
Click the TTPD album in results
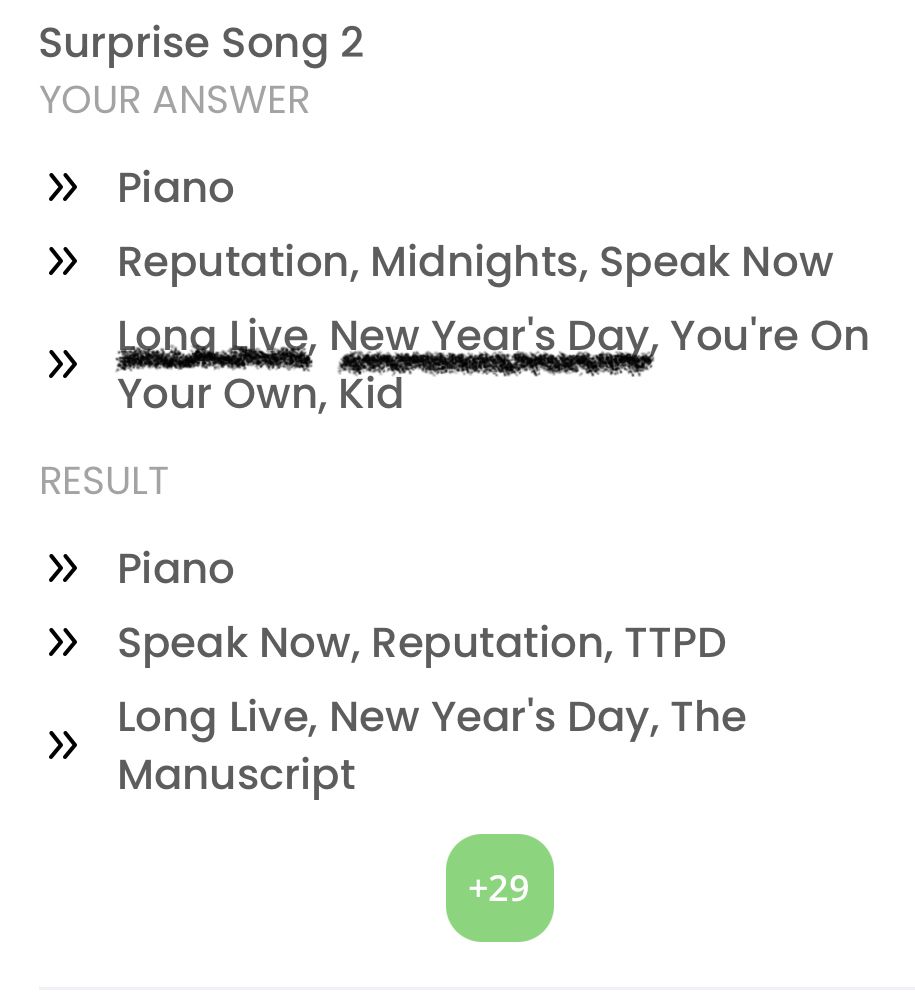click(675, 643)
